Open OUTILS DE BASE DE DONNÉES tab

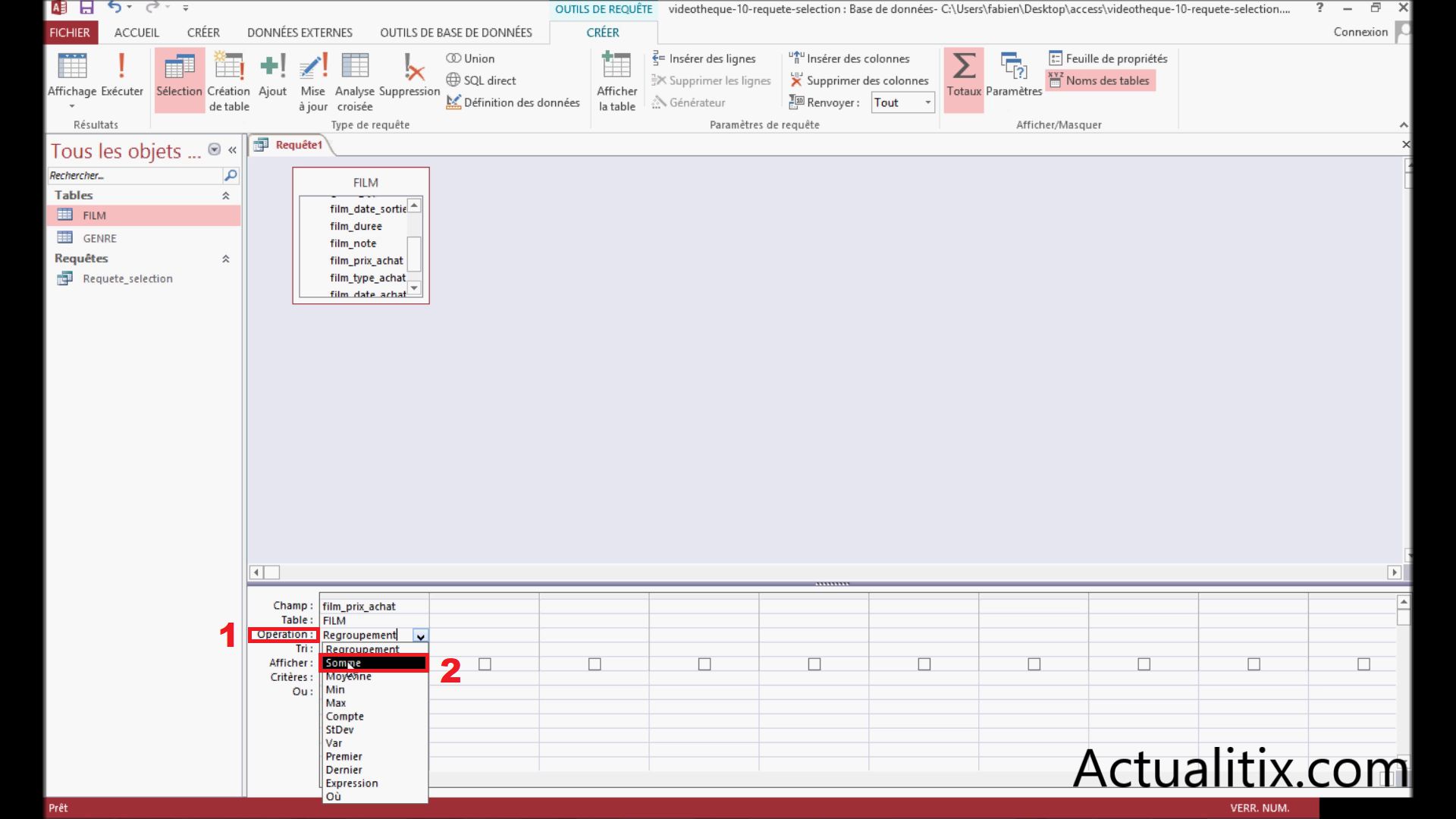tap(456, 33)
